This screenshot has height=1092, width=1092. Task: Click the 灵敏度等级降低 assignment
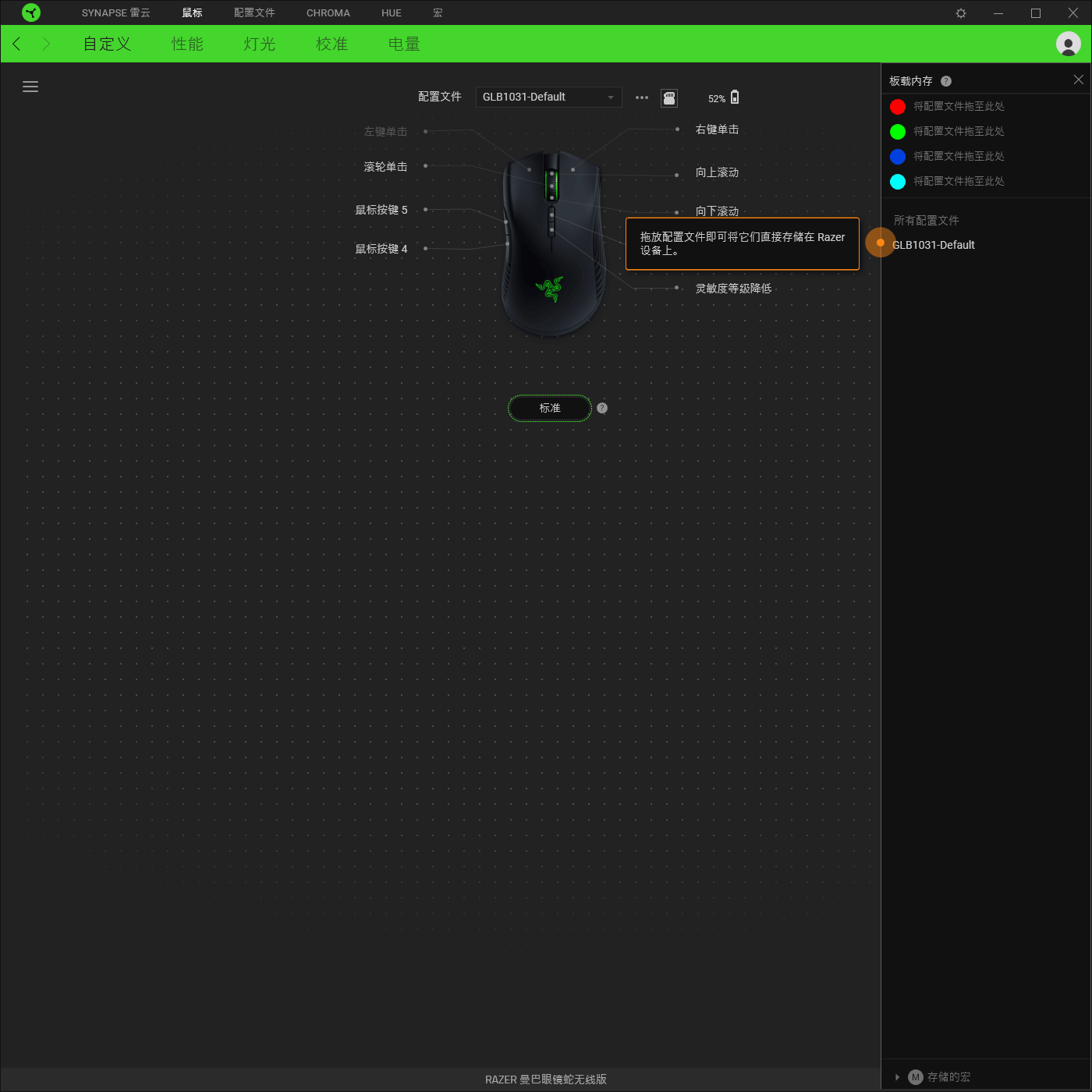[733, 289]
